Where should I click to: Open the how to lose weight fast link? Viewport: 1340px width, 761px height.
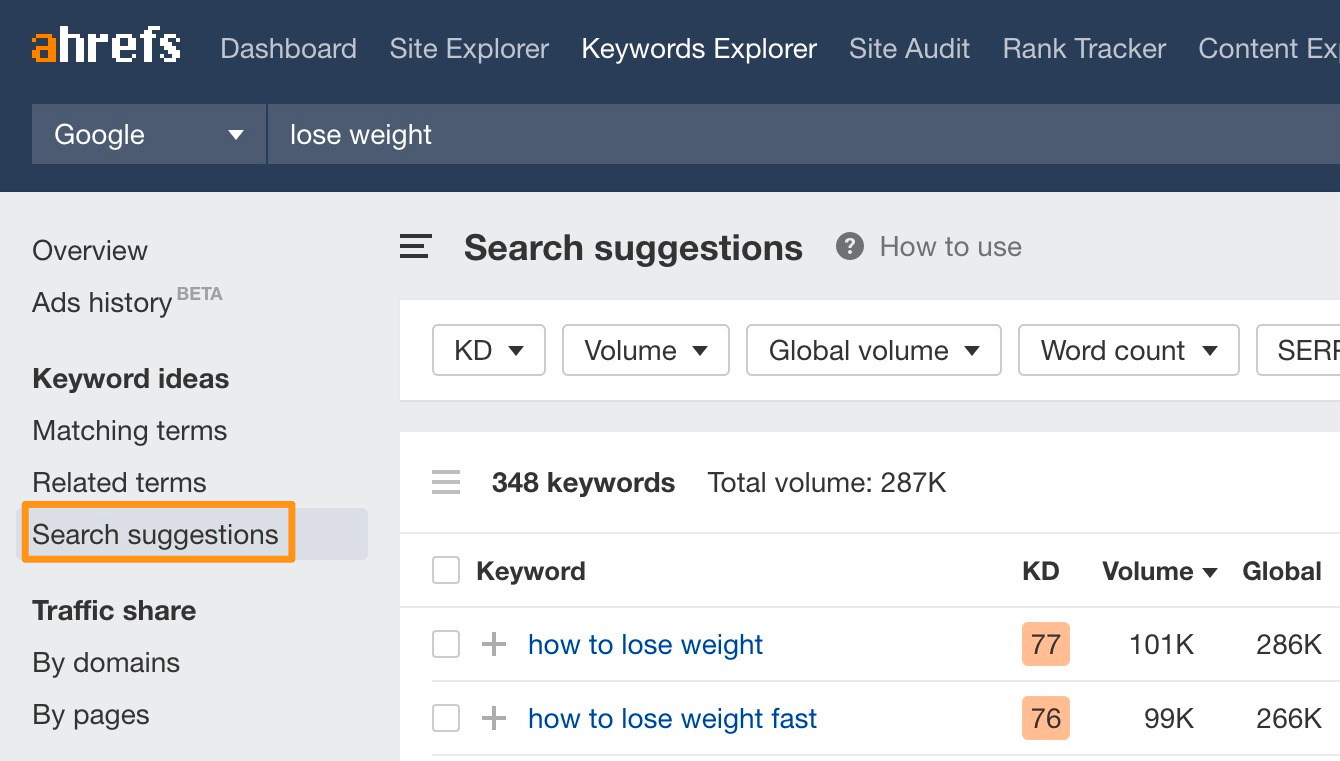point(672,719)
